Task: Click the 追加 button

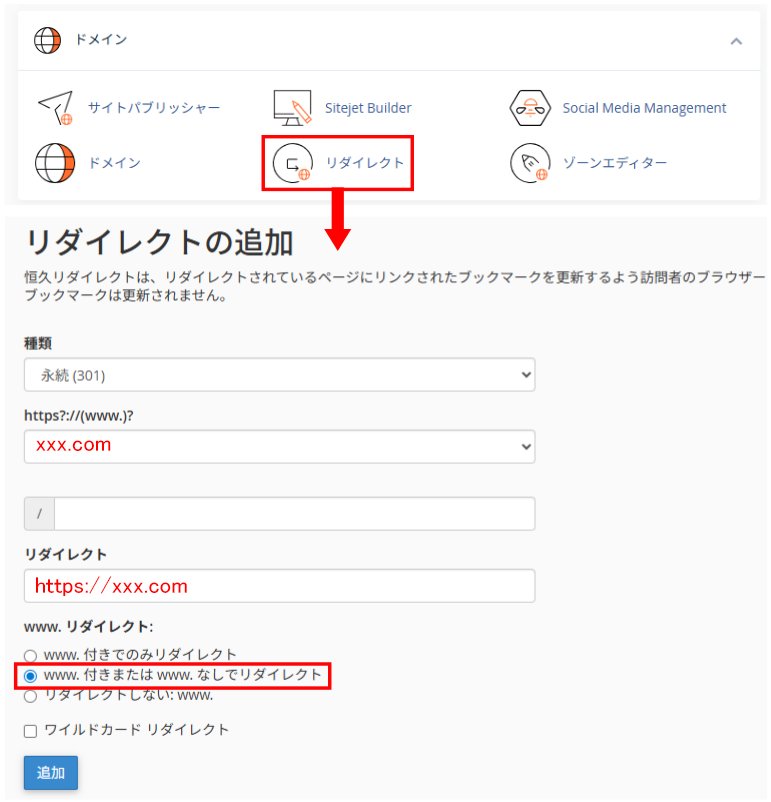Action: (51, 773)
